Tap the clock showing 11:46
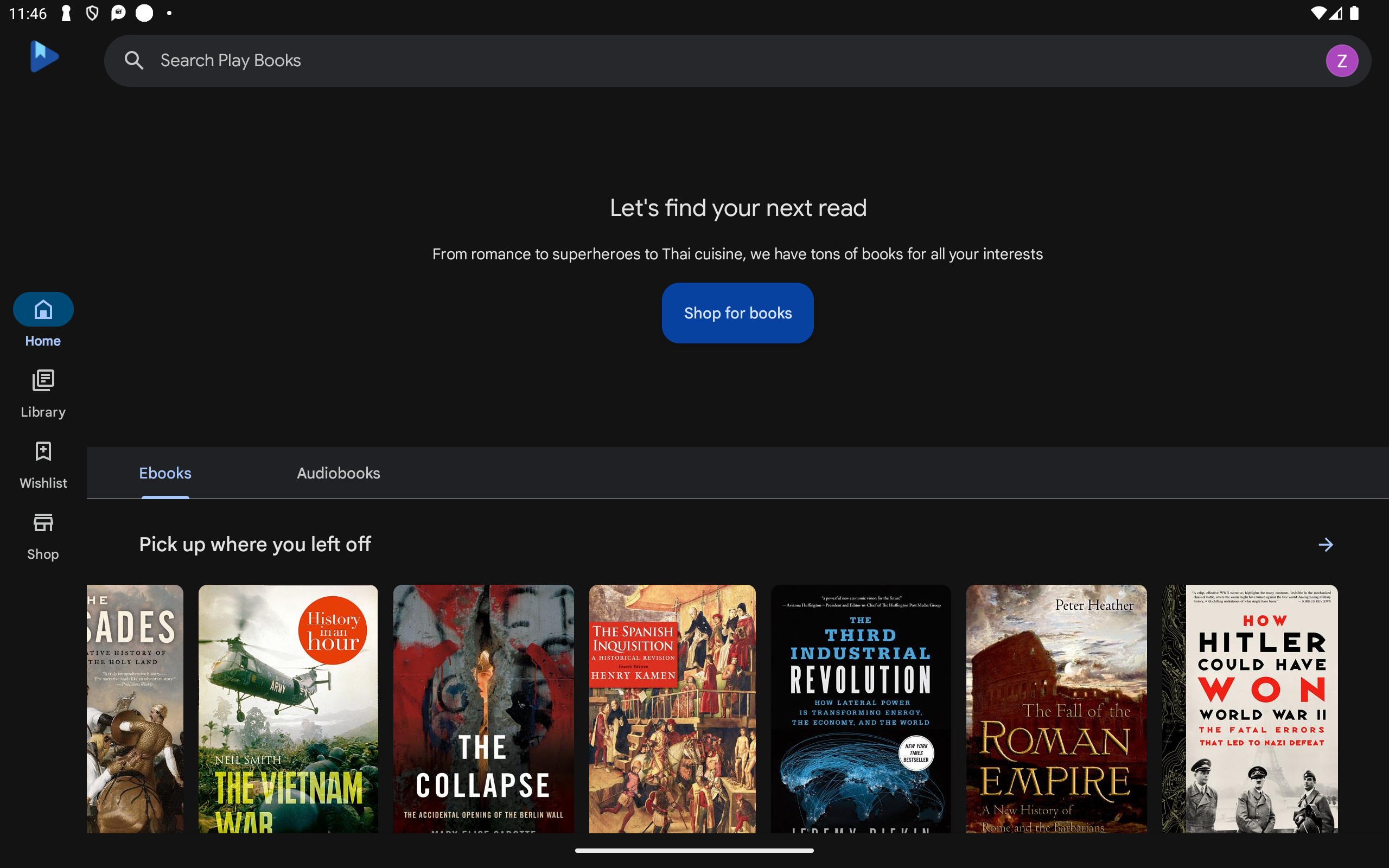 tap(28, 13)
